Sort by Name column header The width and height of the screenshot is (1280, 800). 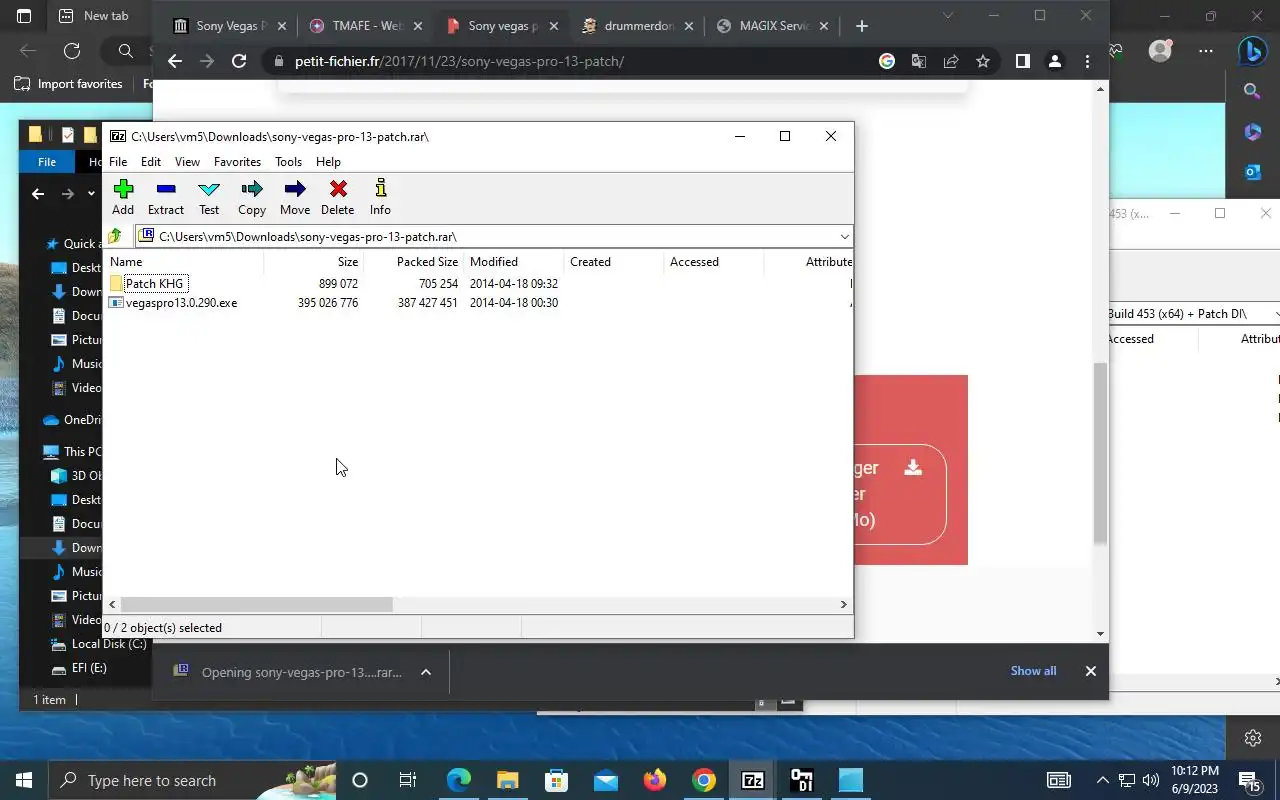(x=184, y=262)
